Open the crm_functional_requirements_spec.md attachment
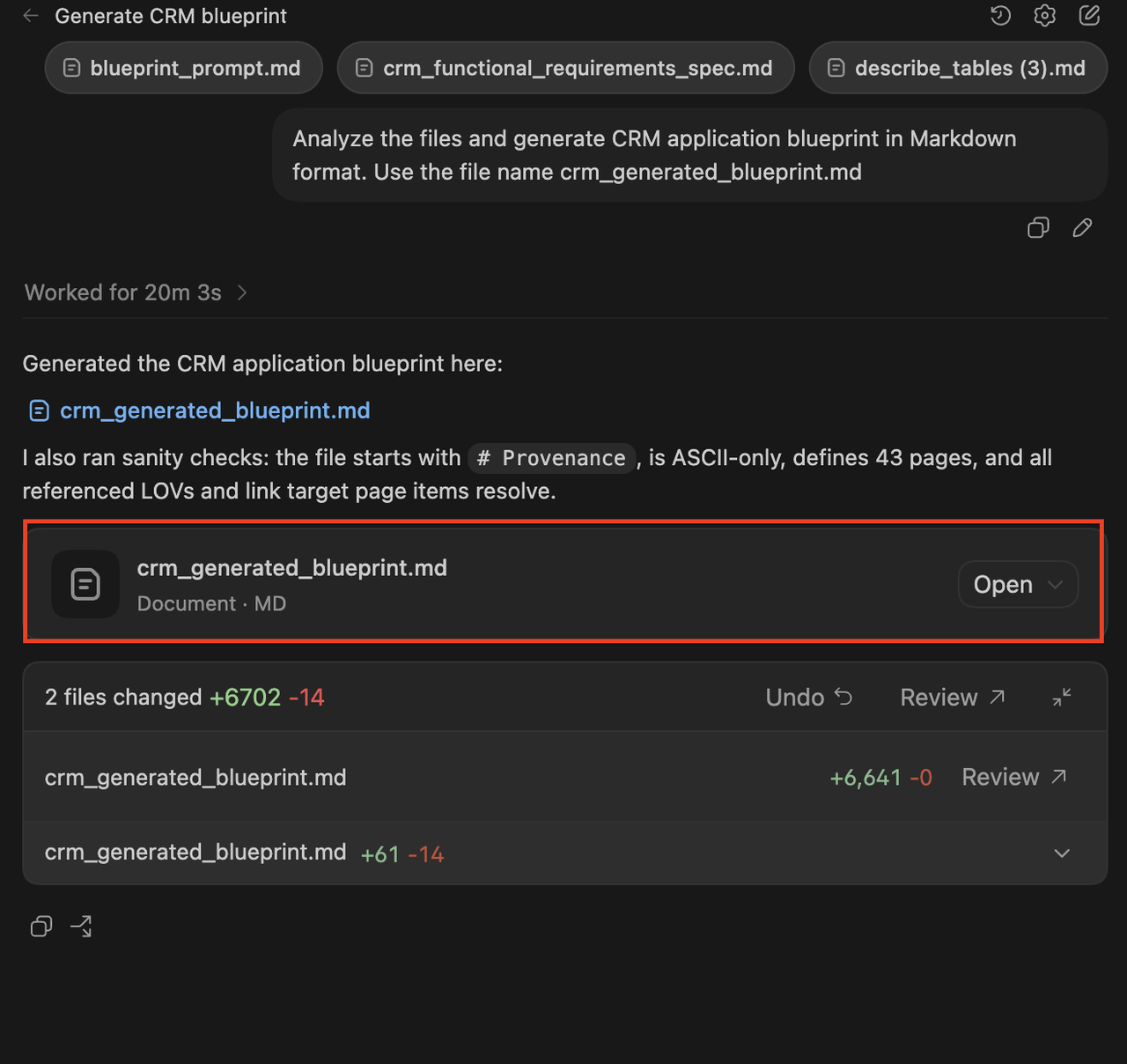The width and height of the screenshot is (1127, 1064). tap(566, 68)
